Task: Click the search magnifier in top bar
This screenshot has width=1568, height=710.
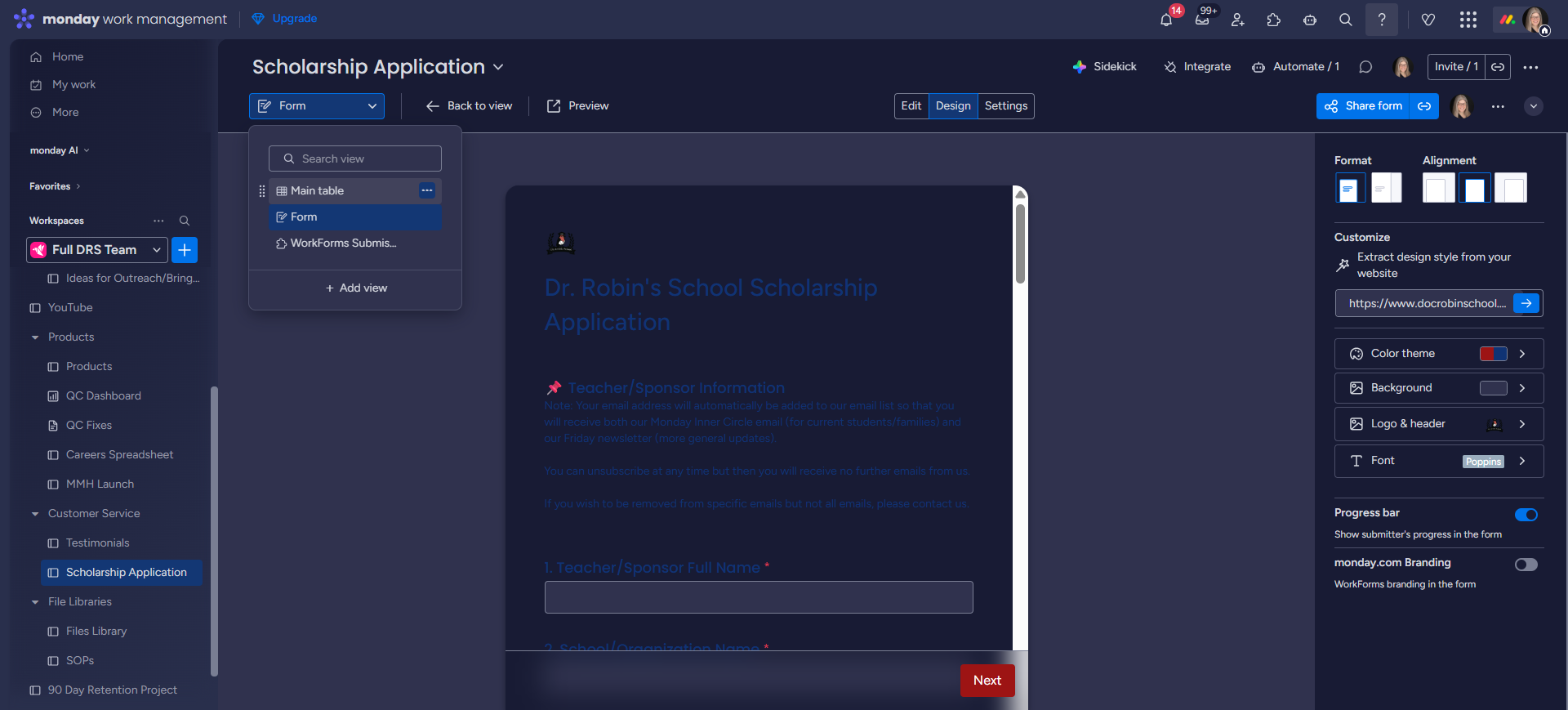Action: point(1346,20)
